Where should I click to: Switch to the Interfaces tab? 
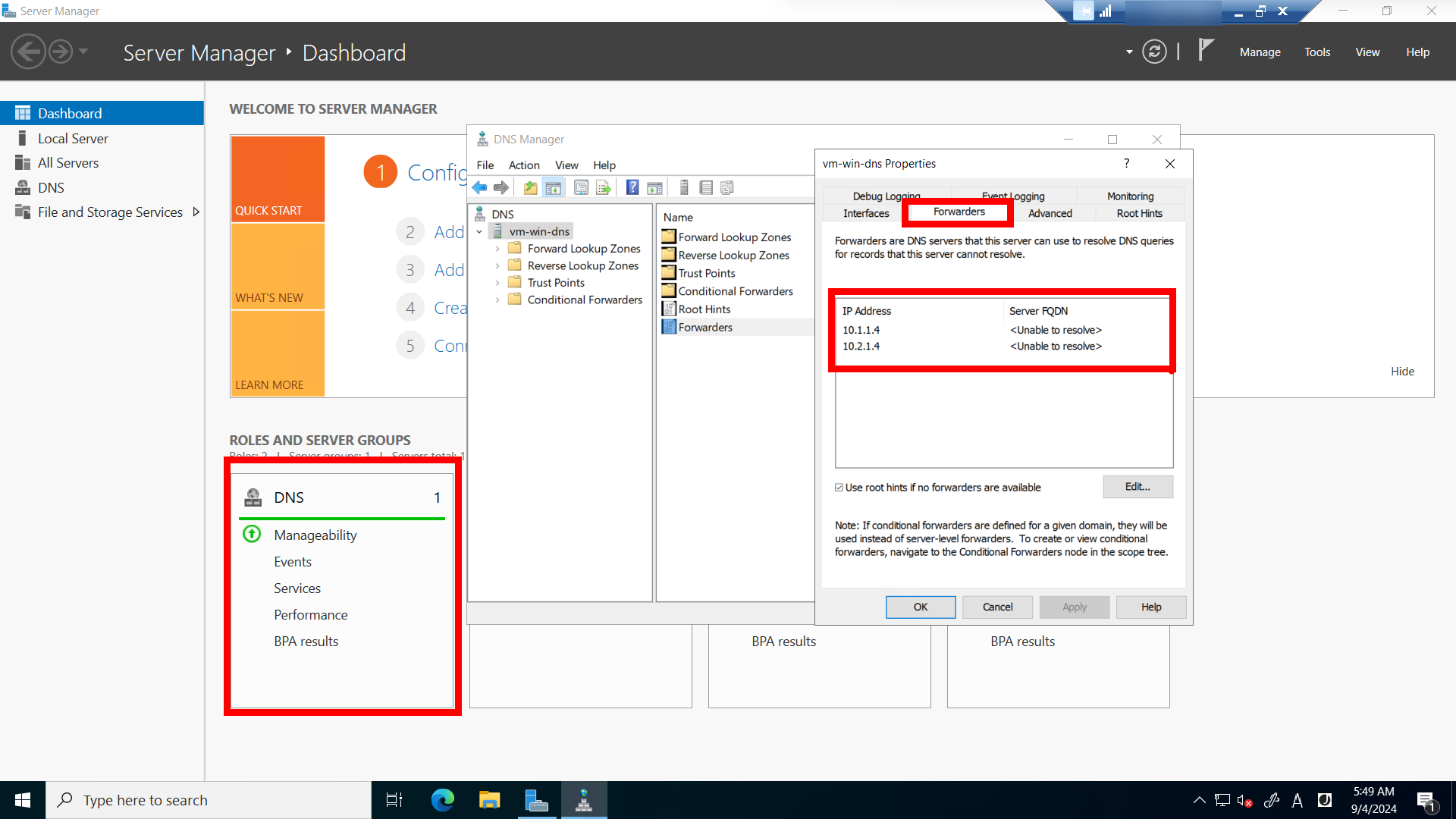(x=865, y=213)
